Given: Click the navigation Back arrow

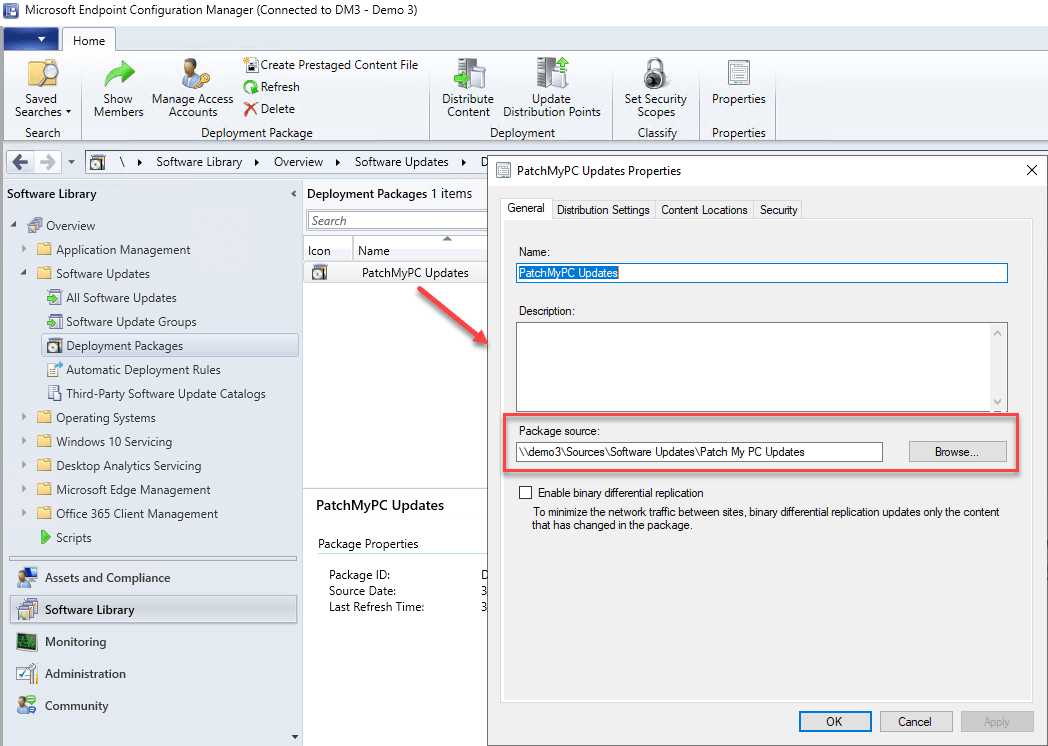Looking at the screenshot, I should point(21,162).
